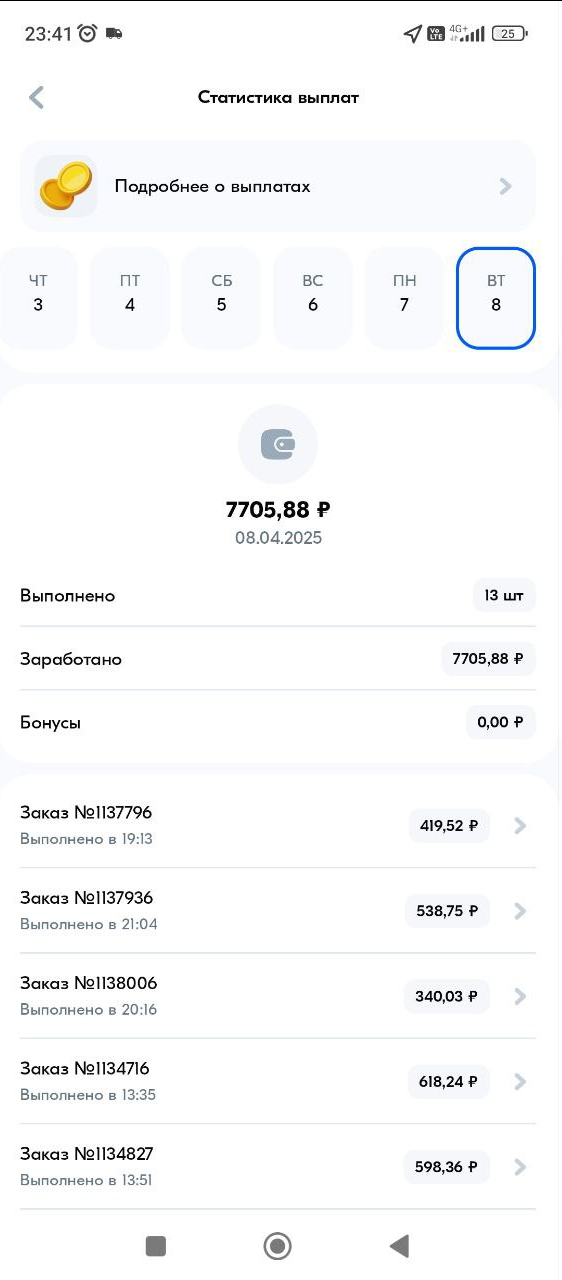Tap the 13 шт completed count badge

click(x=504, y=595)
